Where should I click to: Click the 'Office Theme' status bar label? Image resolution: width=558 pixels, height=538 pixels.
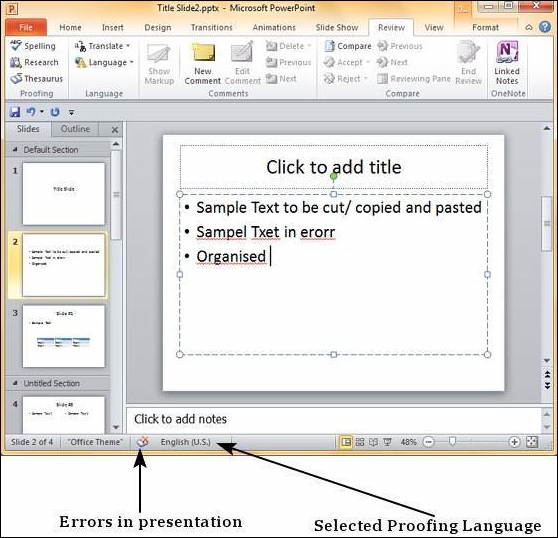(x=95, y=442)
